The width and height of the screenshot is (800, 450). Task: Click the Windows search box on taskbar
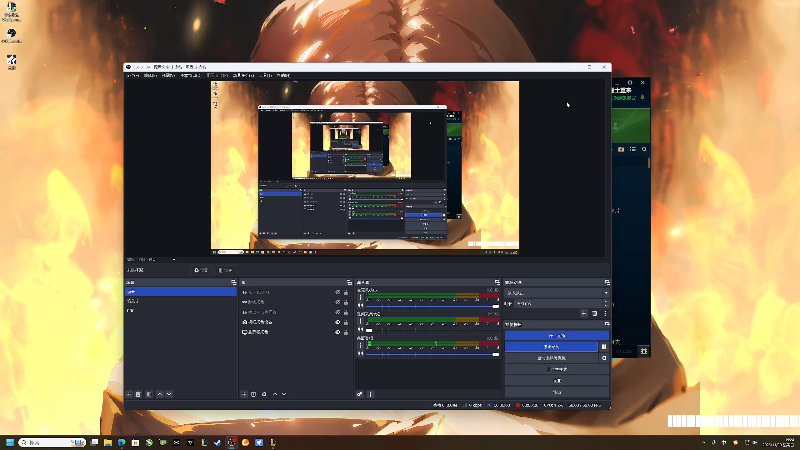click(52, 442)
